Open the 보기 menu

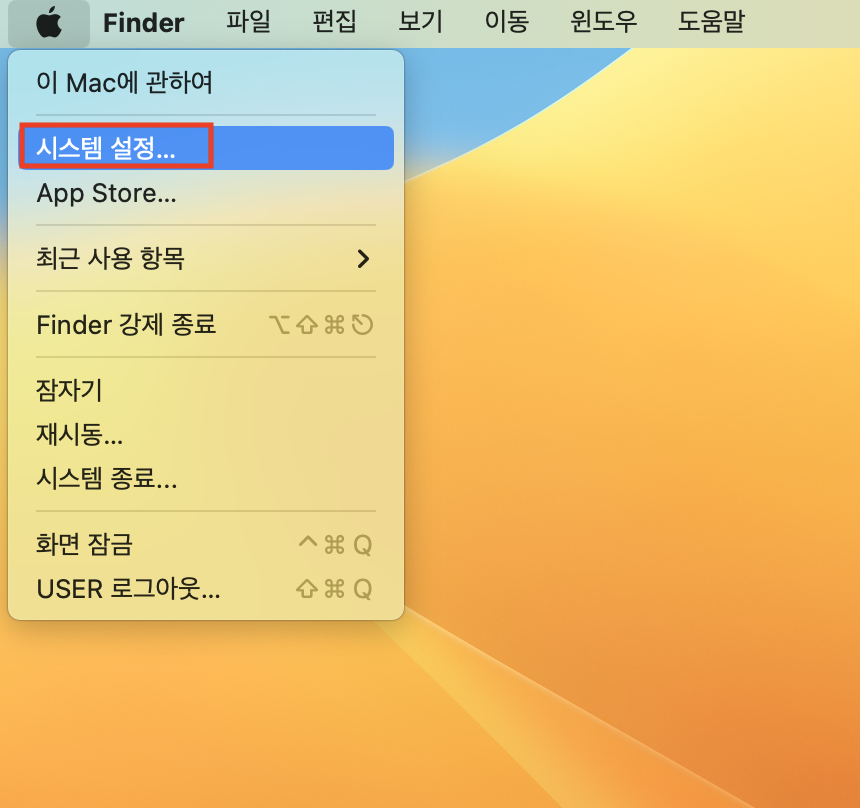(x=420, y=23)
